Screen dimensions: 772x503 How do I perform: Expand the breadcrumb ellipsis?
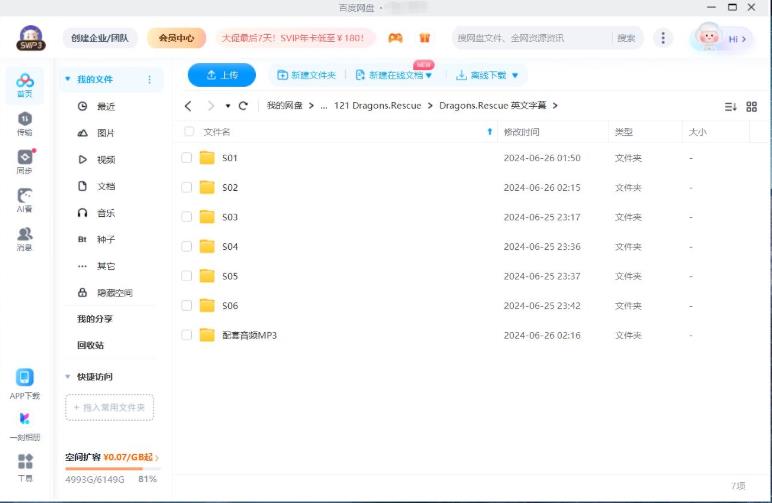click(x=323, y=106)
